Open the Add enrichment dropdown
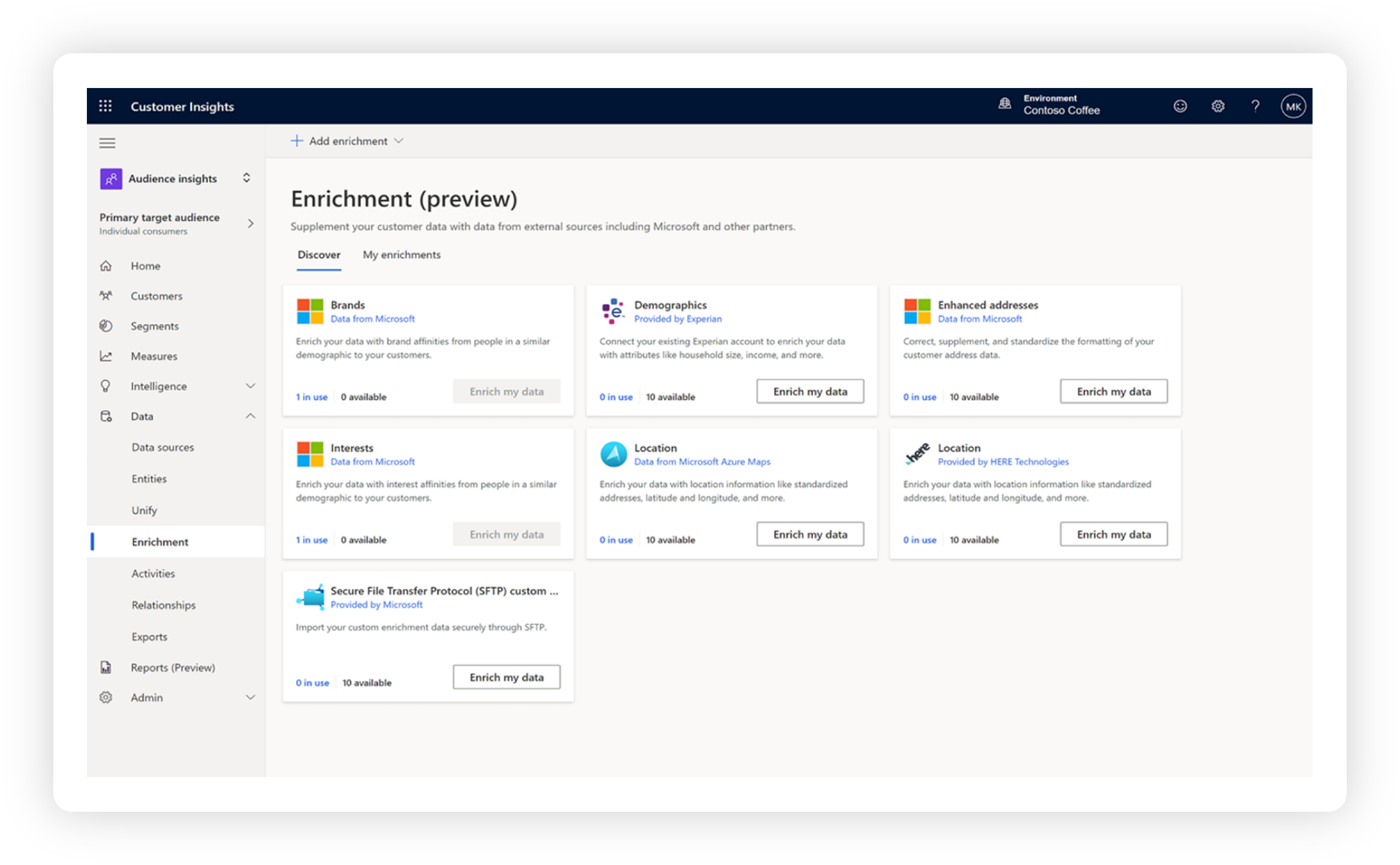This screenshot has height=865, width=1400. 347,141
